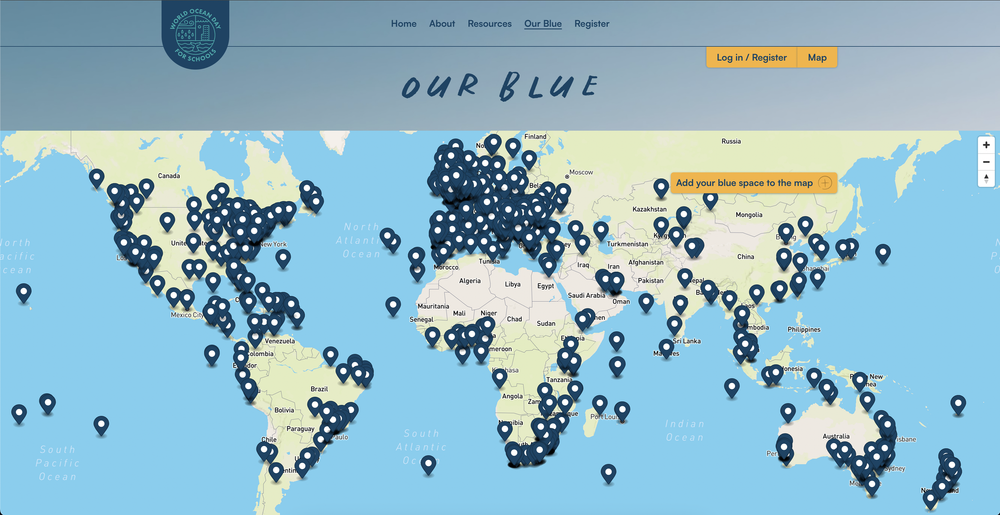This screenshot has height=515, width=1000.
Task: Click the pin in Russia northwest of Mongolia
Action: 710,199
